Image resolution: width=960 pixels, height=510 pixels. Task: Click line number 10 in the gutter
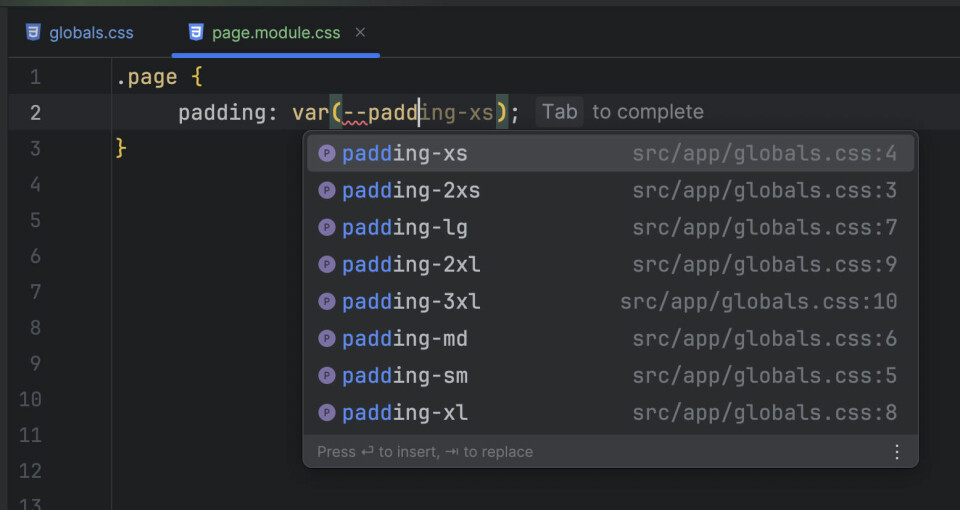30,399
